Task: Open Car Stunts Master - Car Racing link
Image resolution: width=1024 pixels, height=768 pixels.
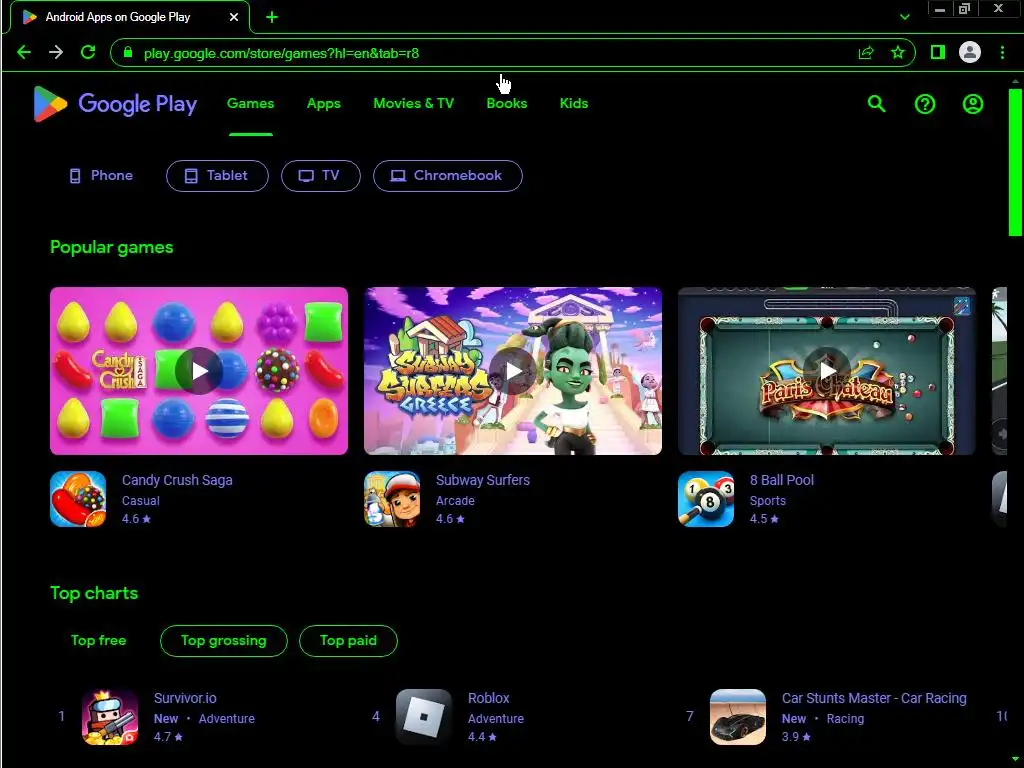Action: coord(874,698)
